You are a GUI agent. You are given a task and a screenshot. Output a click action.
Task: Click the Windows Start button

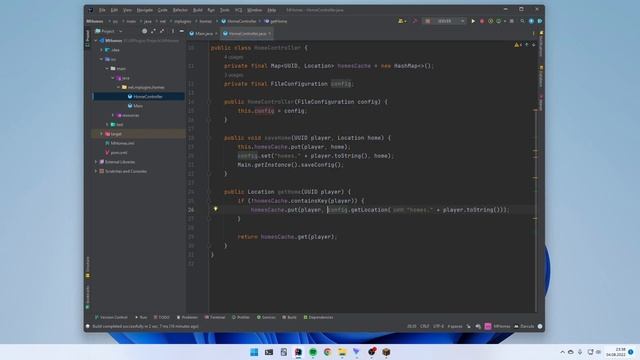pos(254,352)
